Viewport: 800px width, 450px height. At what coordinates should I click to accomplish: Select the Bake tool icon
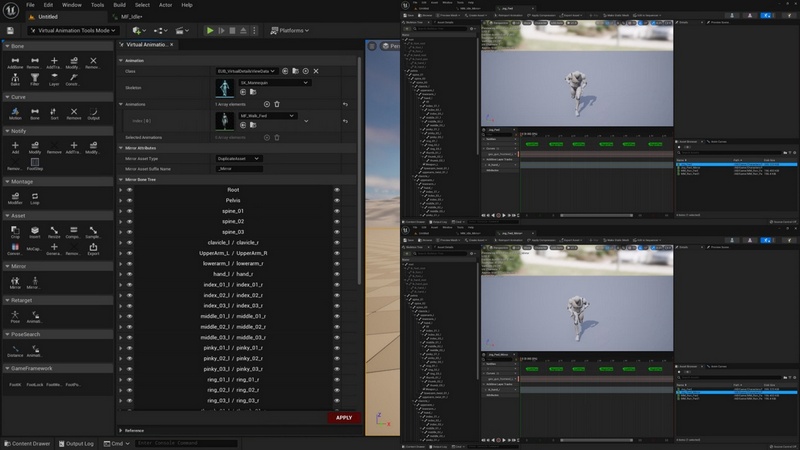[15, 80]
